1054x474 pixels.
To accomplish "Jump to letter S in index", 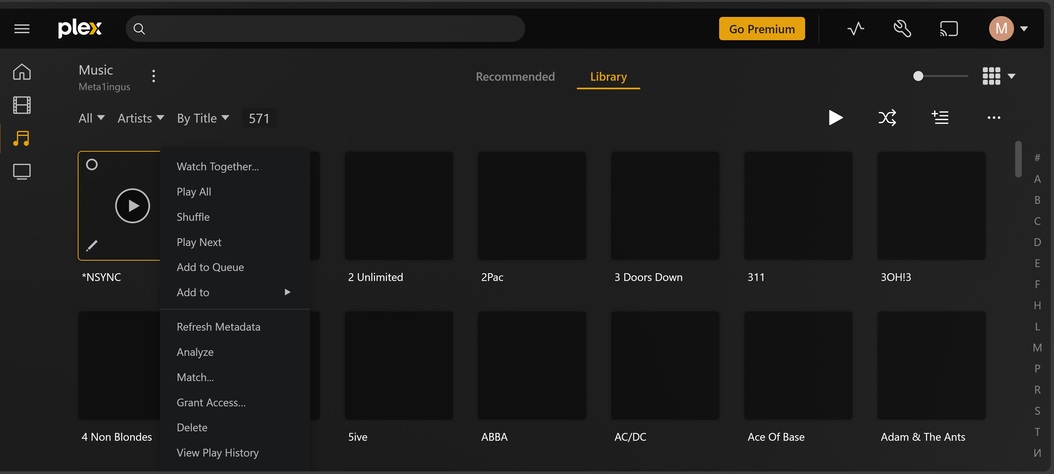I will 1037,411.
